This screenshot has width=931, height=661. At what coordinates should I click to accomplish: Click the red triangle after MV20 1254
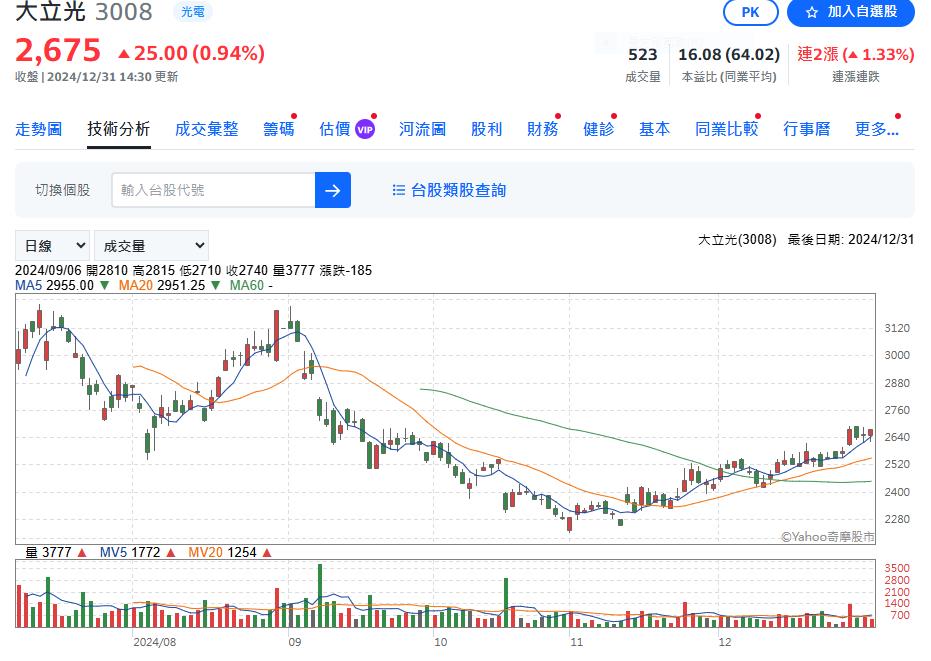[x=266, y=552]
